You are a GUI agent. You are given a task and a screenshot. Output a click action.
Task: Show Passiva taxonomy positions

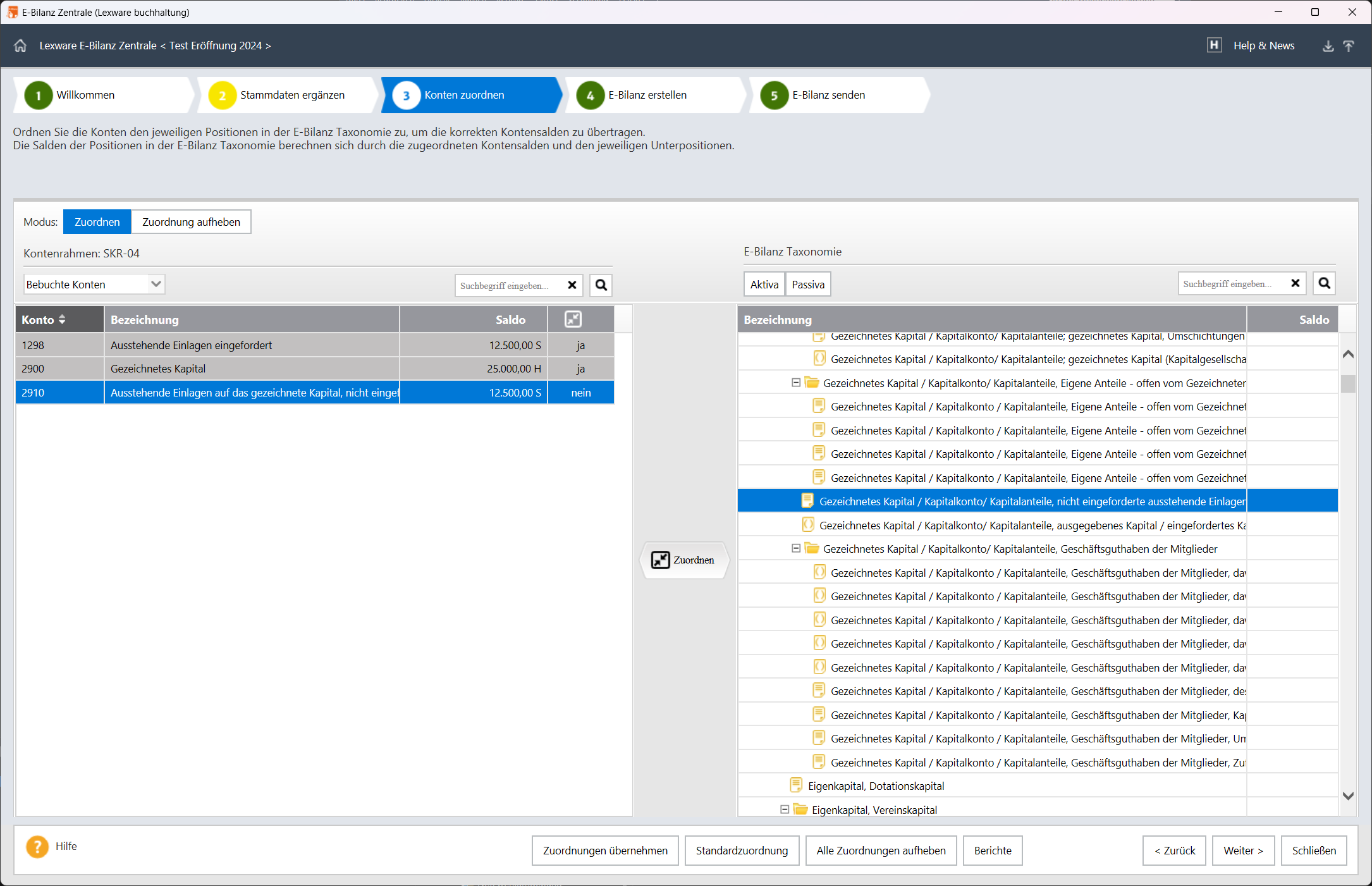(x=808, y=285)
